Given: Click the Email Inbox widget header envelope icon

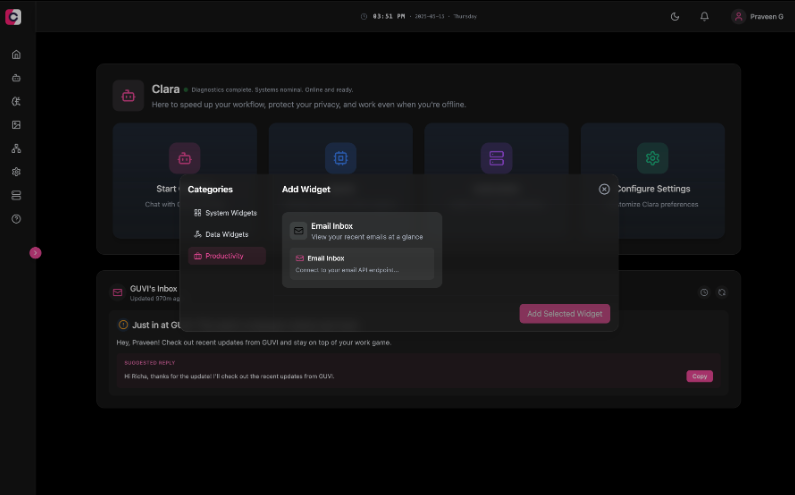Looking at the screenshot, I should click(299, 231).
